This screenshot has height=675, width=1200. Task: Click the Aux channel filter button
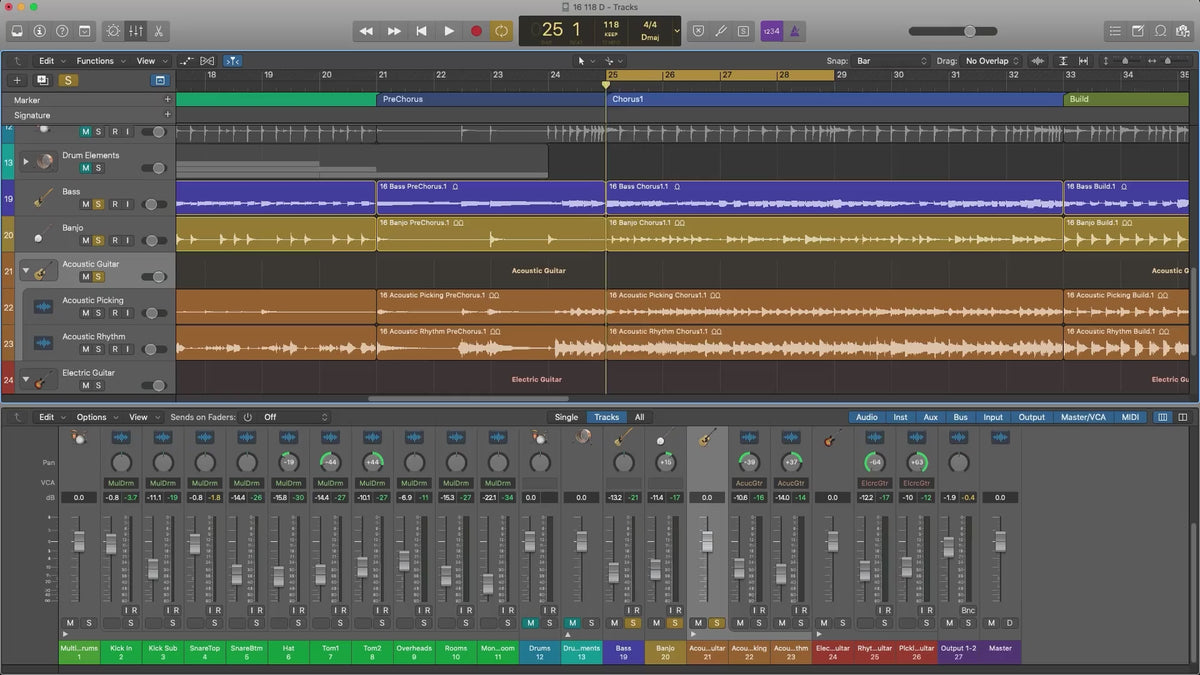click(x=930, y=417)
